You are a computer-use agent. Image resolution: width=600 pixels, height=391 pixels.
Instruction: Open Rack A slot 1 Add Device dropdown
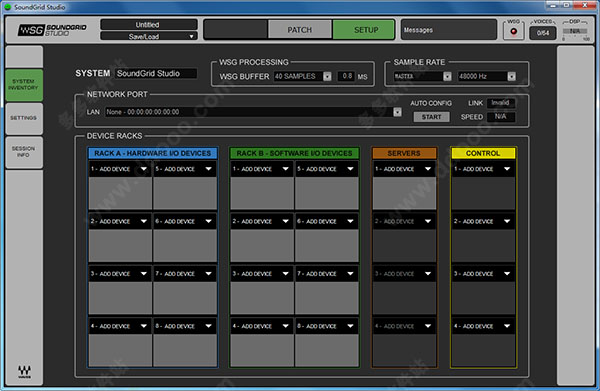(119, 169)
